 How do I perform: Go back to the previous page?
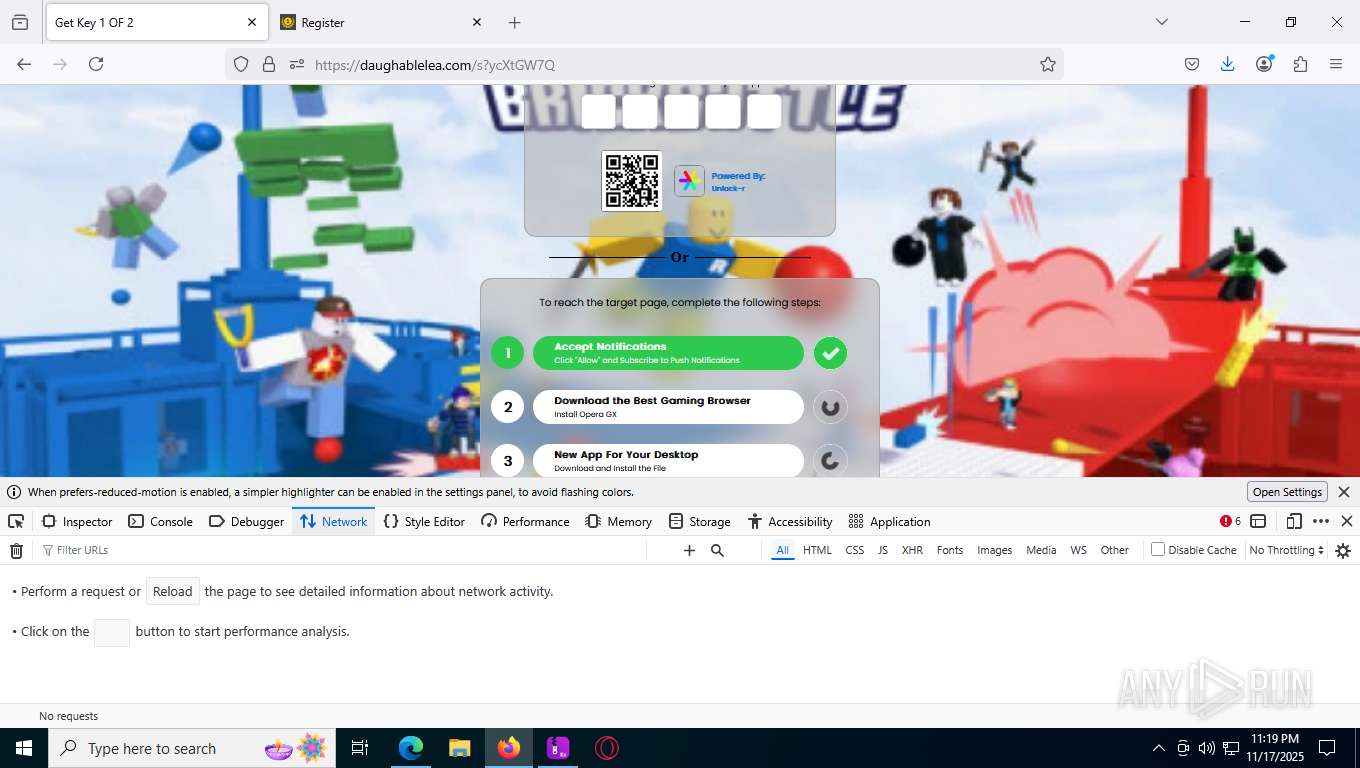coord(24,64)
